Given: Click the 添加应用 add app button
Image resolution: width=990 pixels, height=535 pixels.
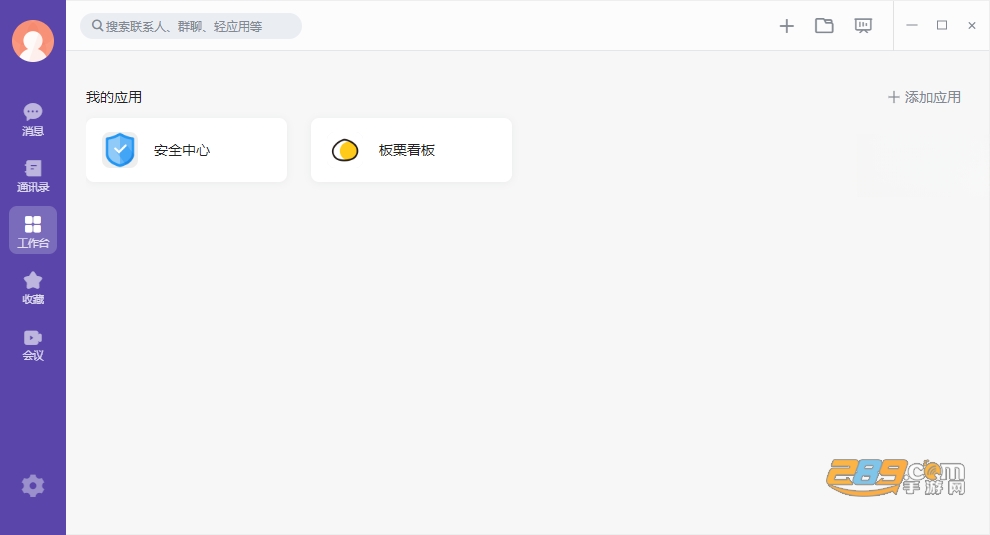Looking at the screenshot, I should (x=924, y=97).
